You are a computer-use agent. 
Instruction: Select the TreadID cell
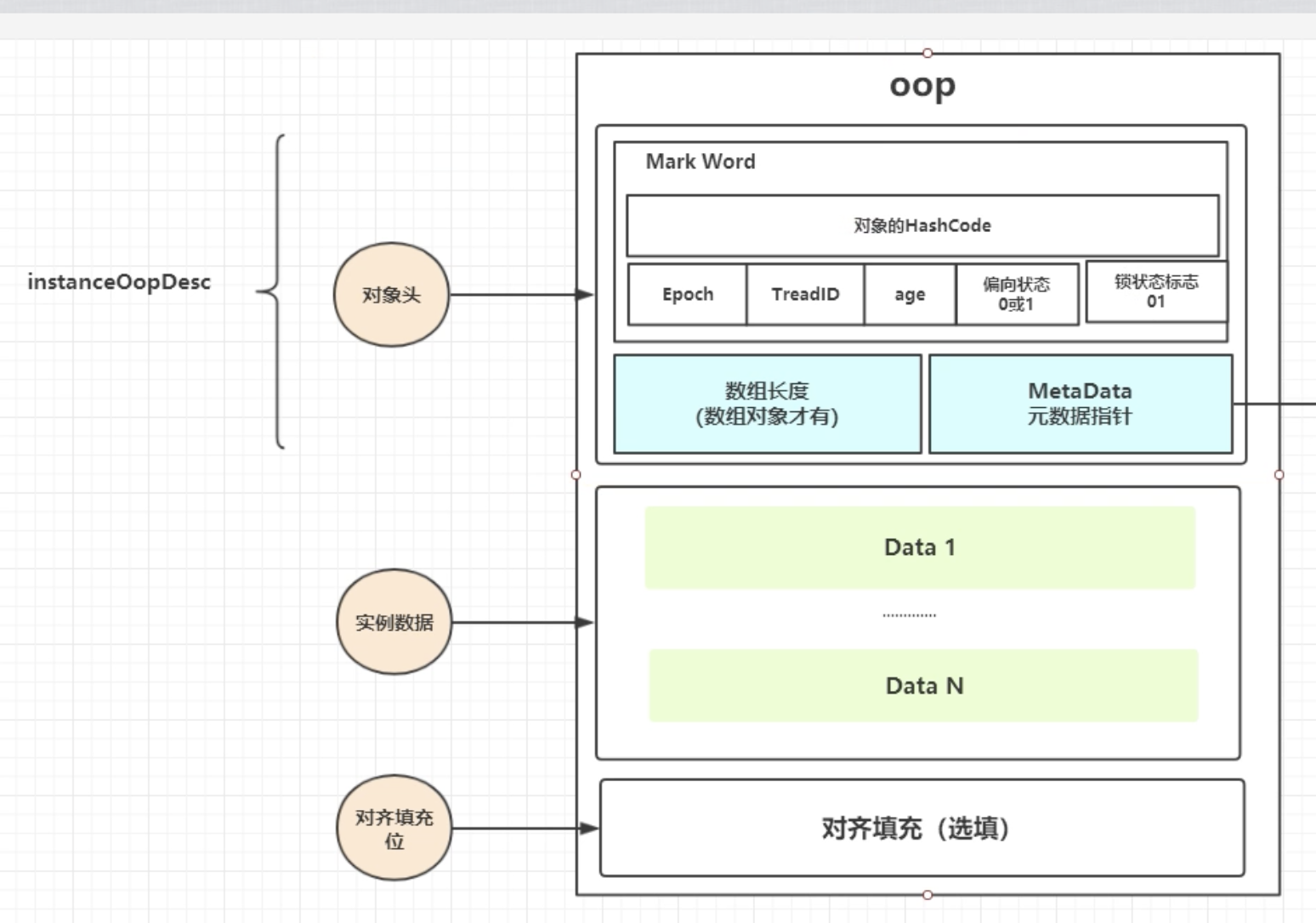[x=805, y=294]
